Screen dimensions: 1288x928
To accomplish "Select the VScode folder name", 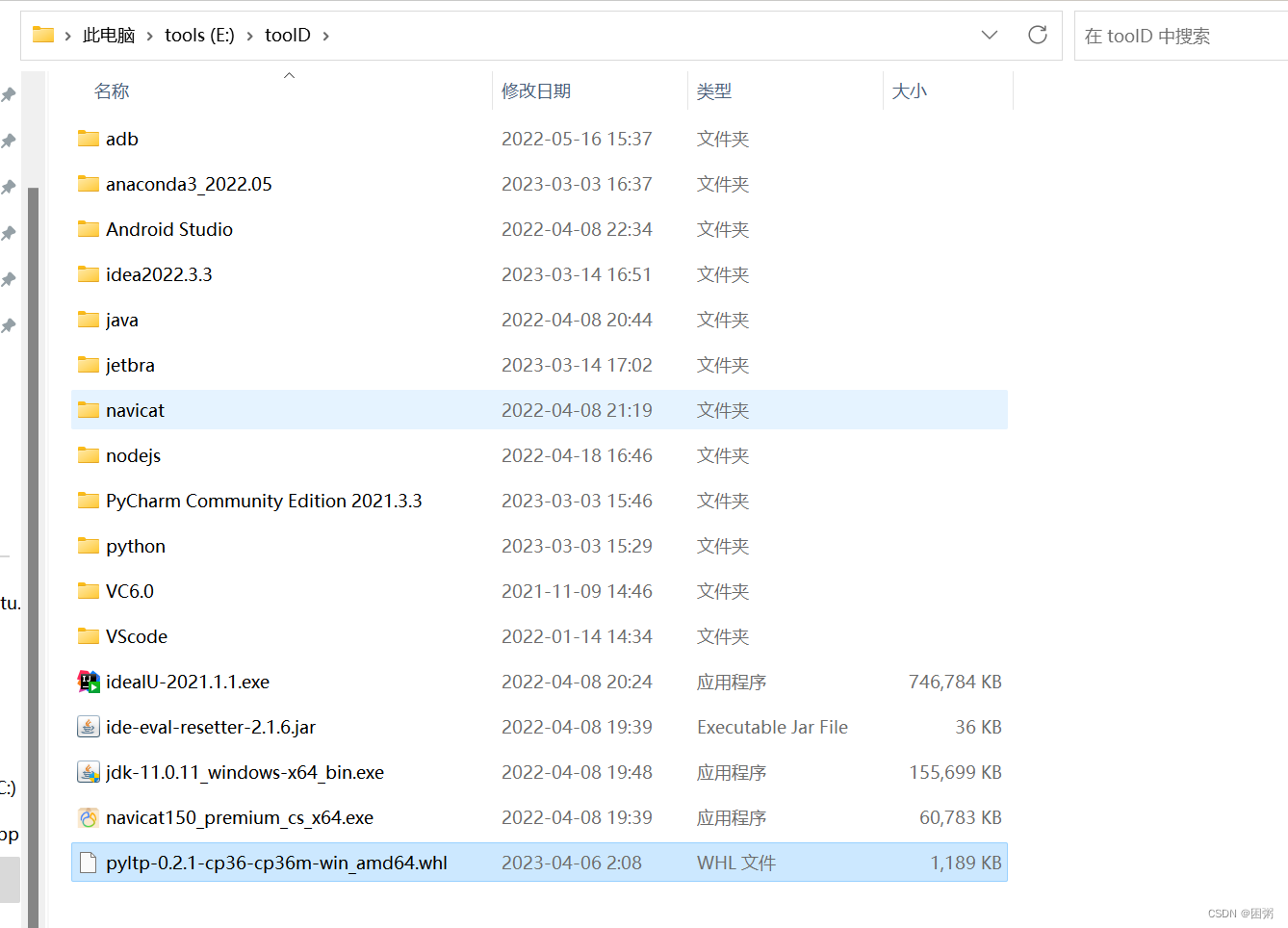I will [137, 636].
